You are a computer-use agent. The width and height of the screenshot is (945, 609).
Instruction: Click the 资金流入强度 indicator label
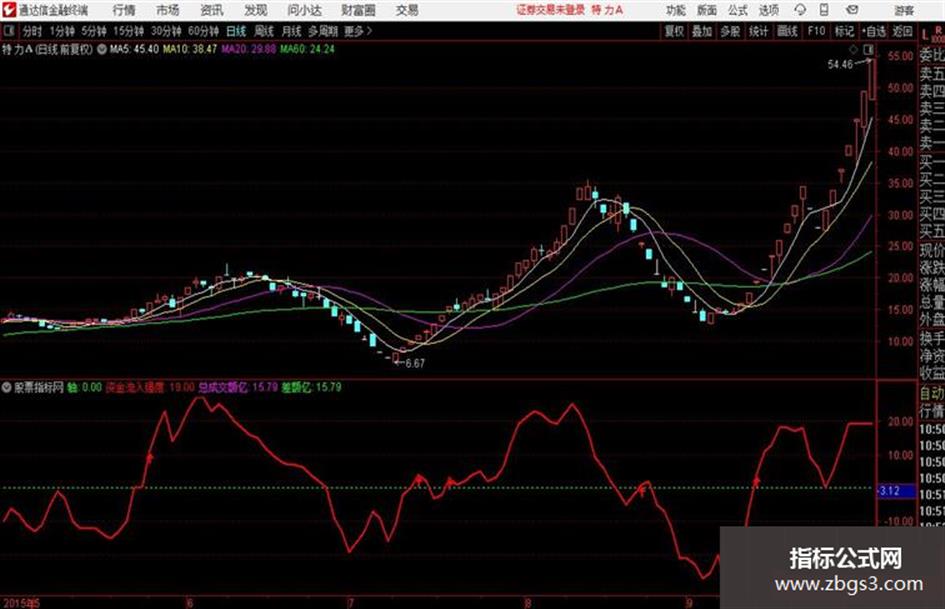(x=134, y=387)
